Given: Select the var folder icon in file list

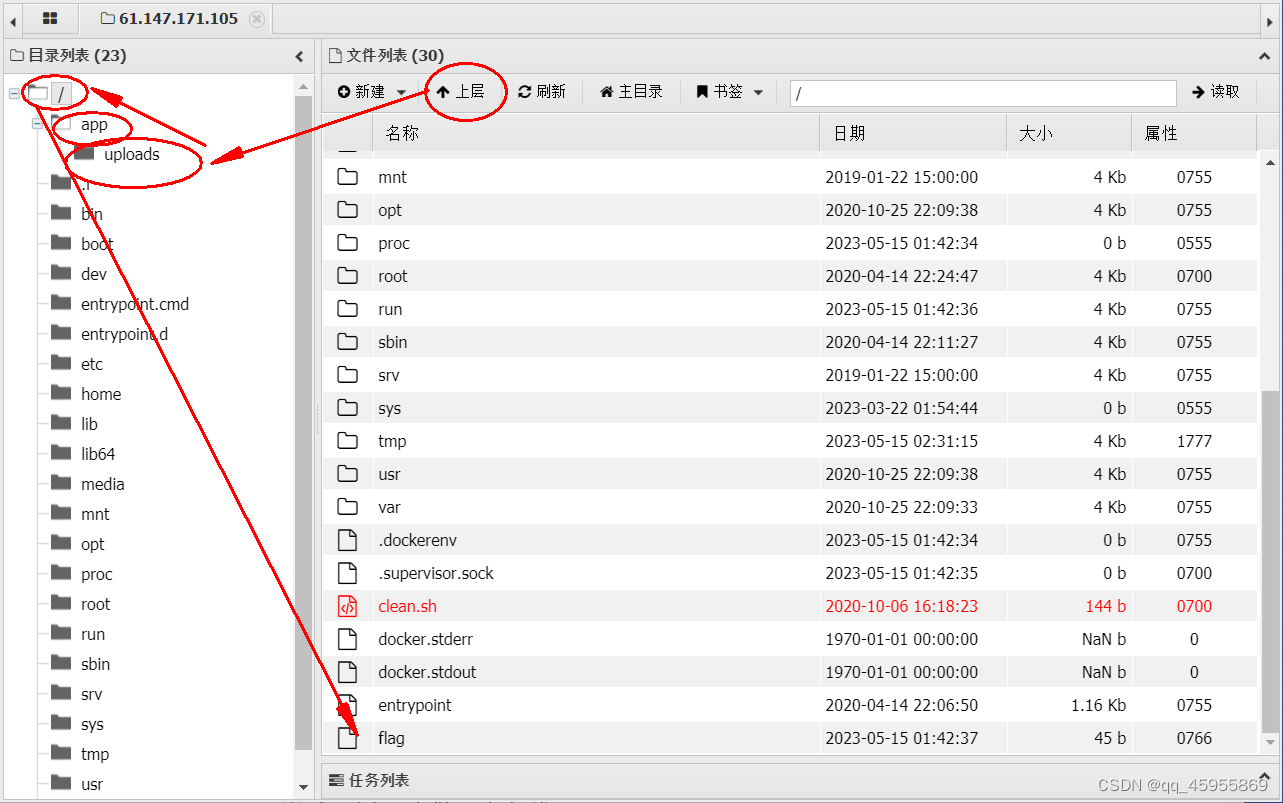Looking at the screenshot, I should click(347, 507).
